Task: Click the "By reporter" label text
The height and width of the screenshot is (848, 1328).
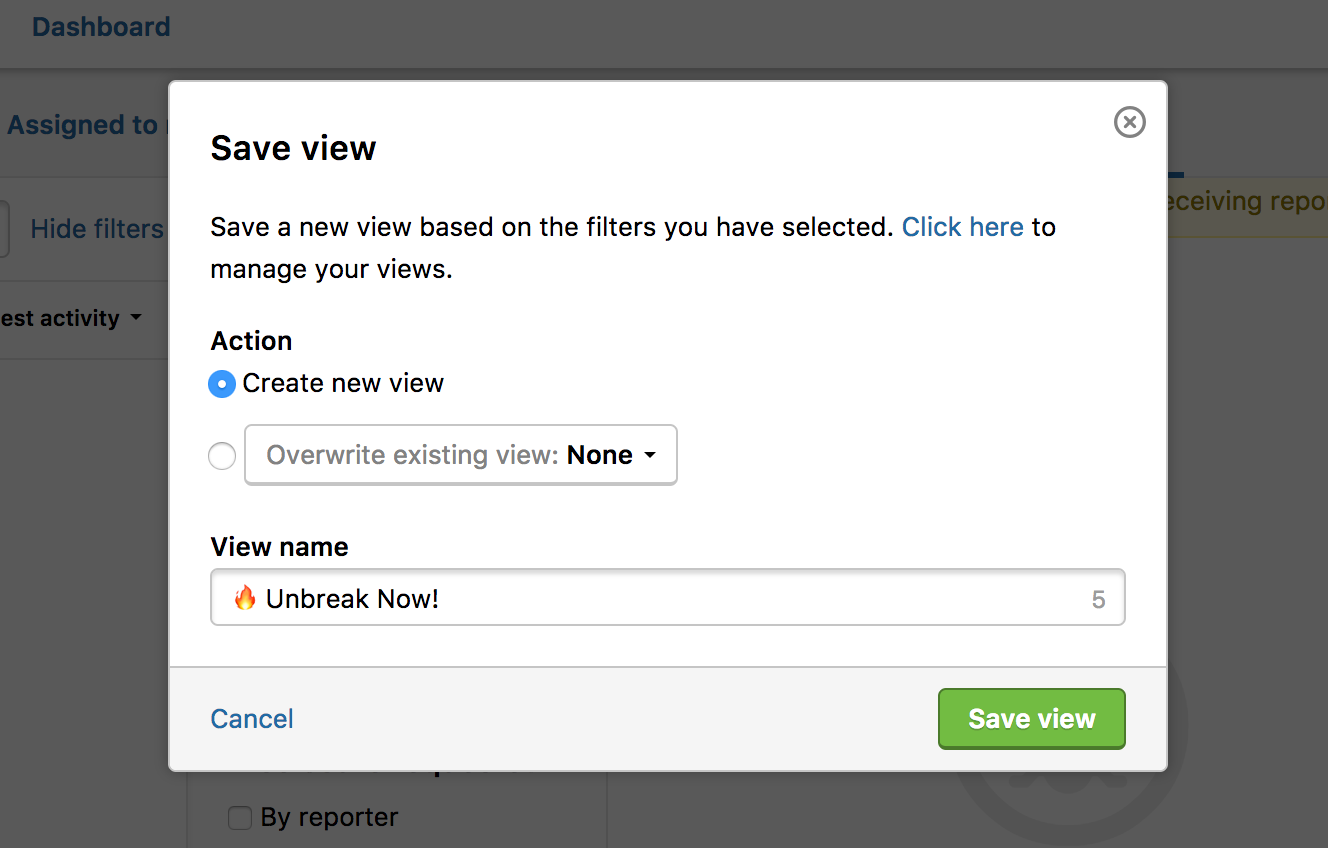Action: (x=329, y=818)
